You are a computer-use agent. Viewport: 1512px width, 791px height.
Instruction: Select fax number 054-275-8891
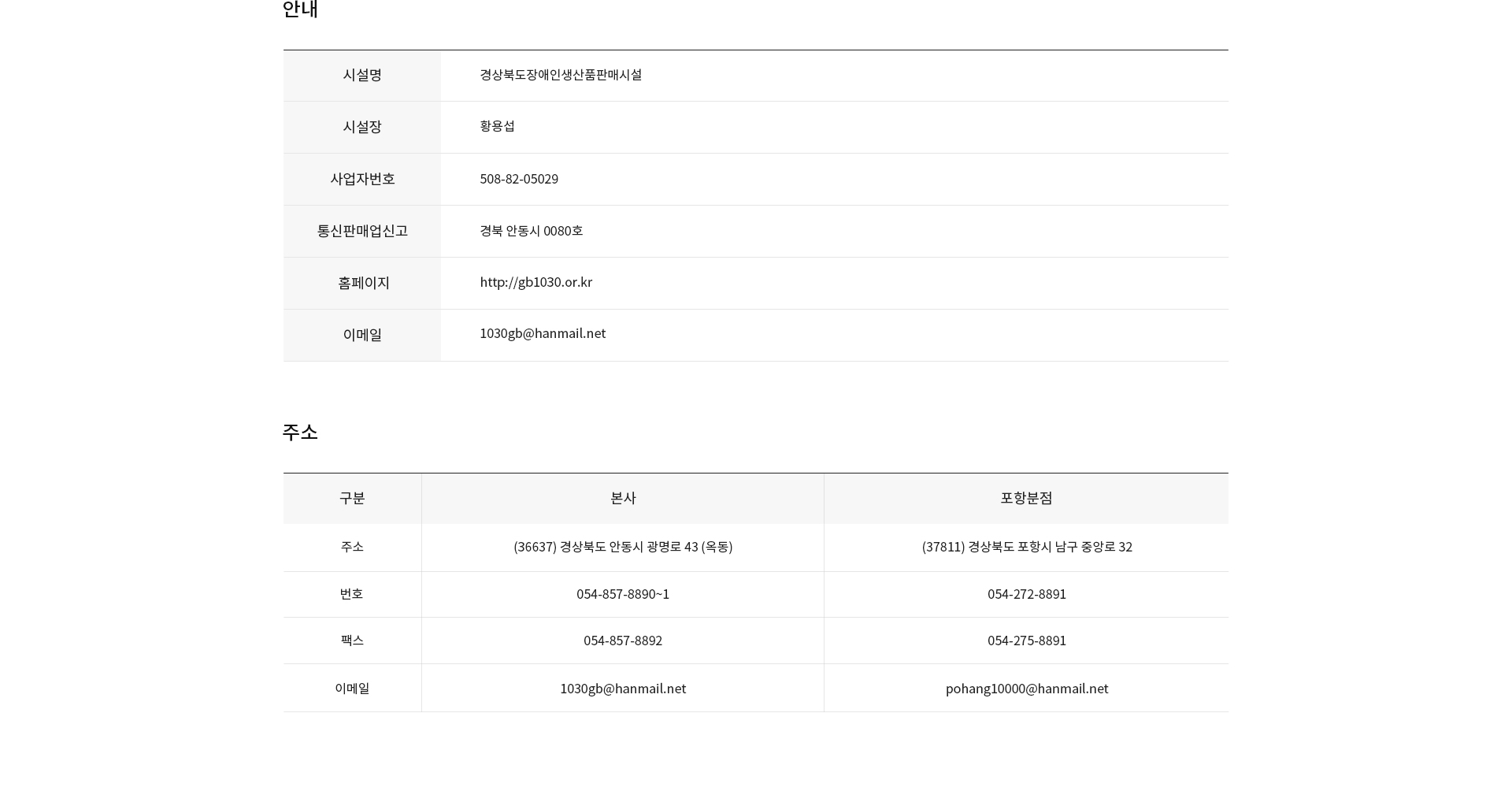point(1027,641)
